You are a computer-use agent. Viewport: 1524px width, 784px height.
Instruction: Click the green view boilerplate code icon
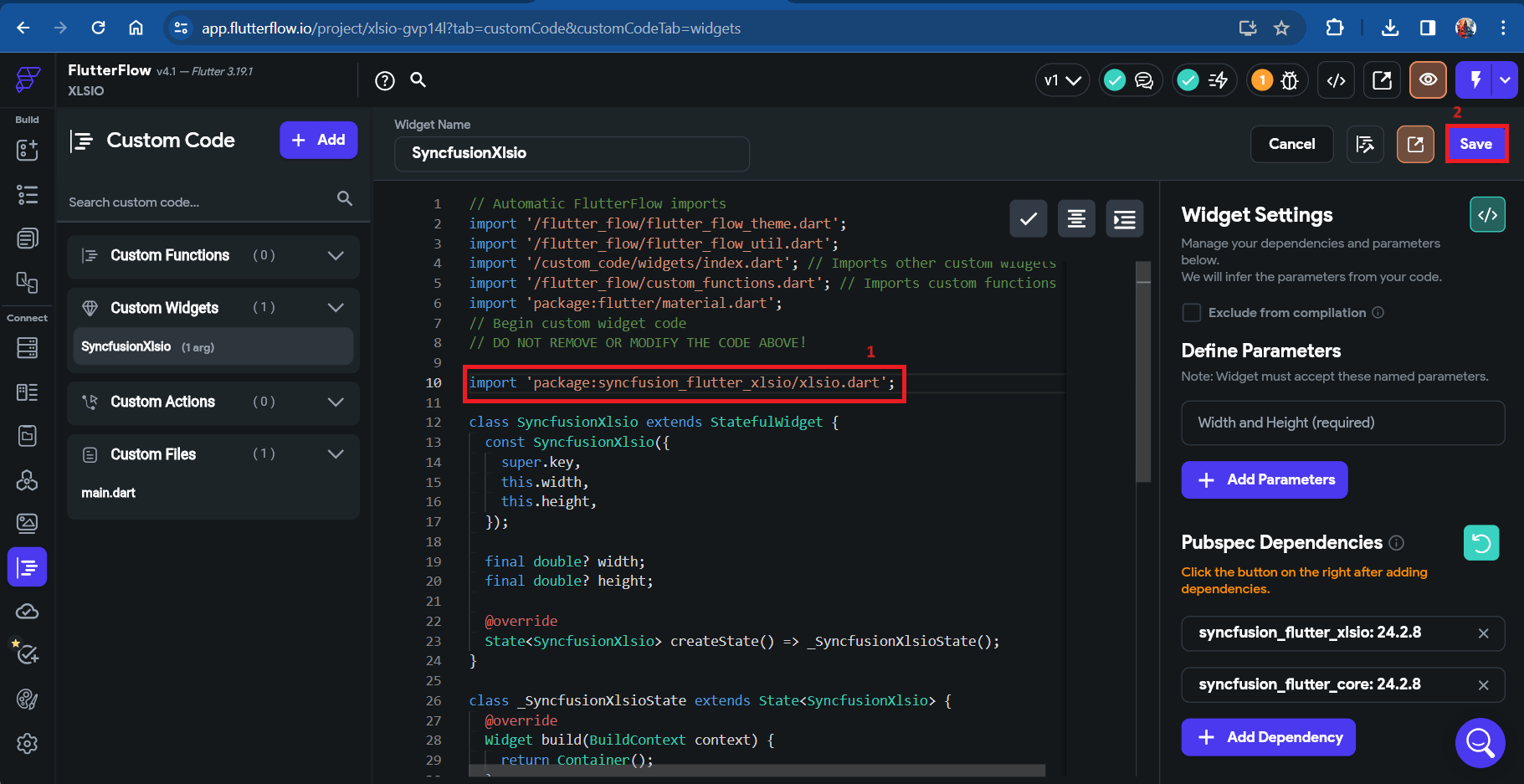click(x=1487, y=215)
